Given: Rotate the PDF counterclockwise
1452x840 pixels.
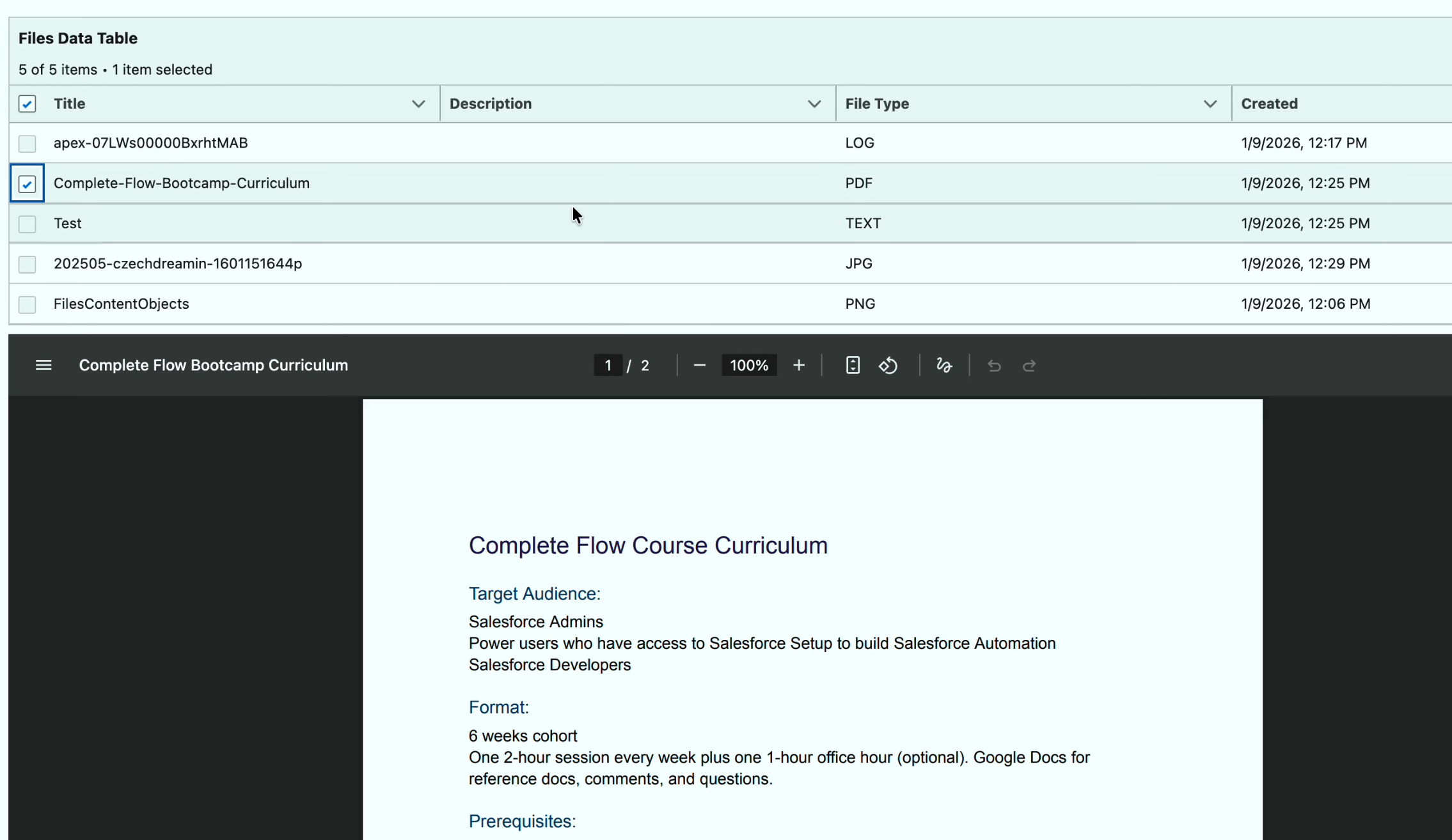Looking at the screenshot, I should [x=888, y=365].
